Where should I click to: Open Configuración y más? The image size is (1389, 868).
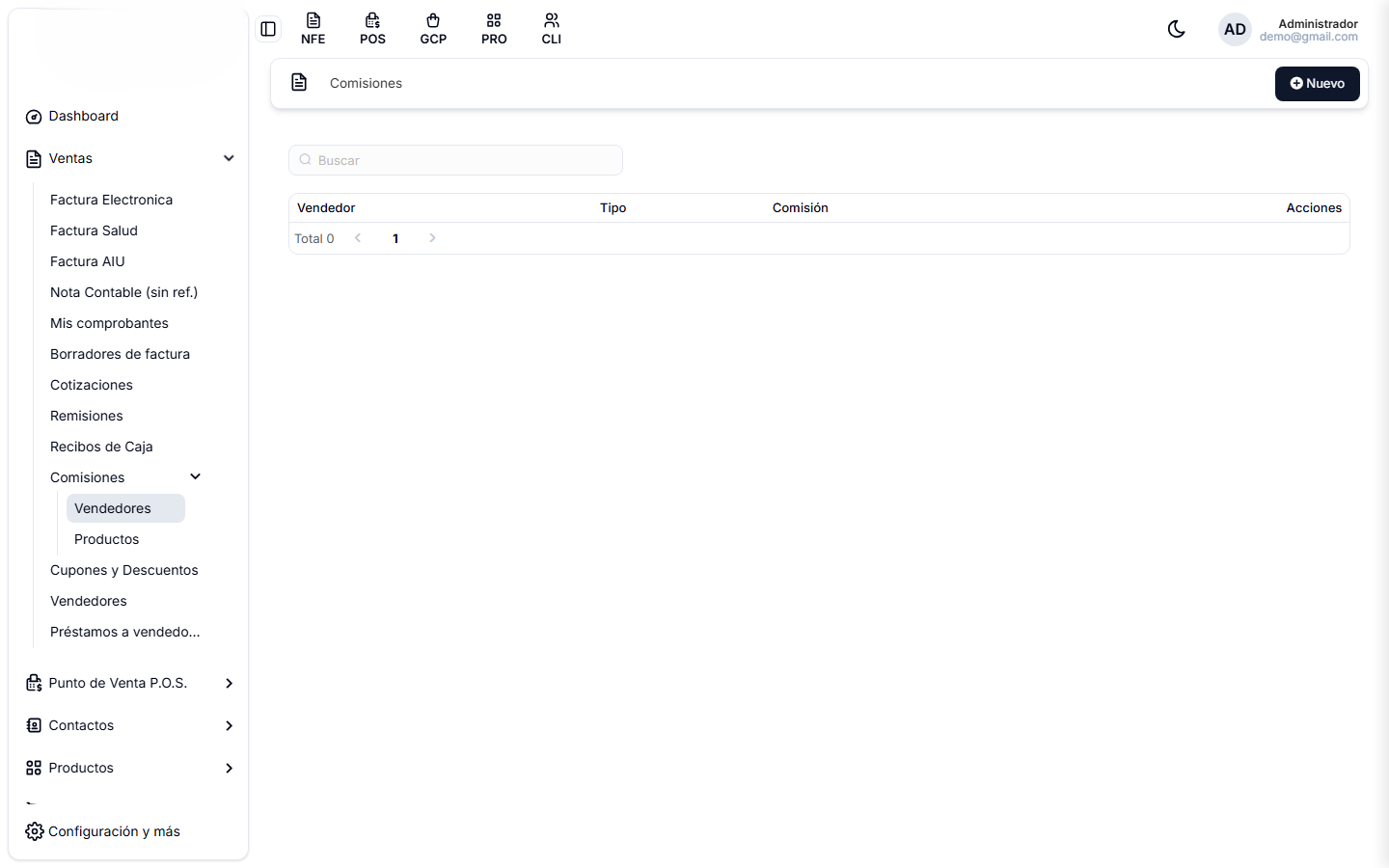pos(114,831)
